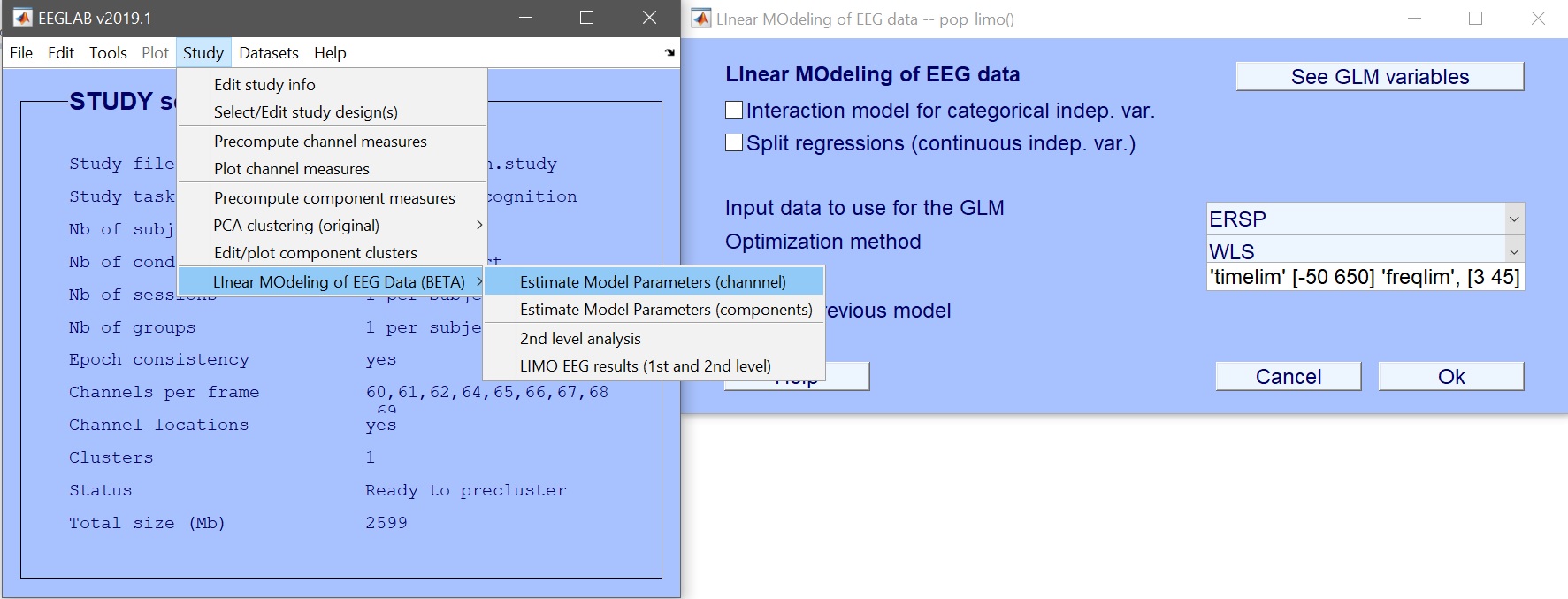Open the Help menu in EEGLAB
1568x599 pixels.
330,53
